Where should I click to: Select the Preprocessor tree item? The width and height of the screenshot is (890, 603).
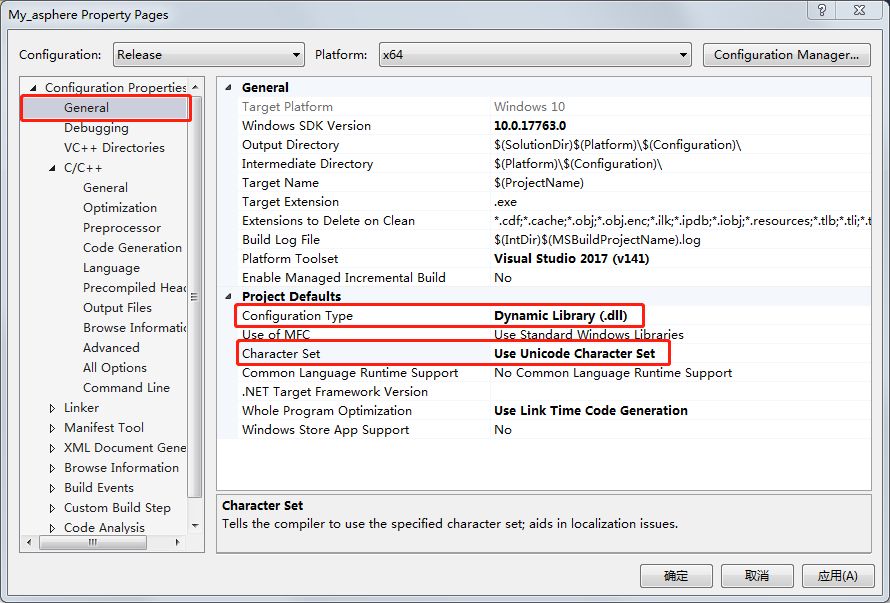tap(121, 228)
